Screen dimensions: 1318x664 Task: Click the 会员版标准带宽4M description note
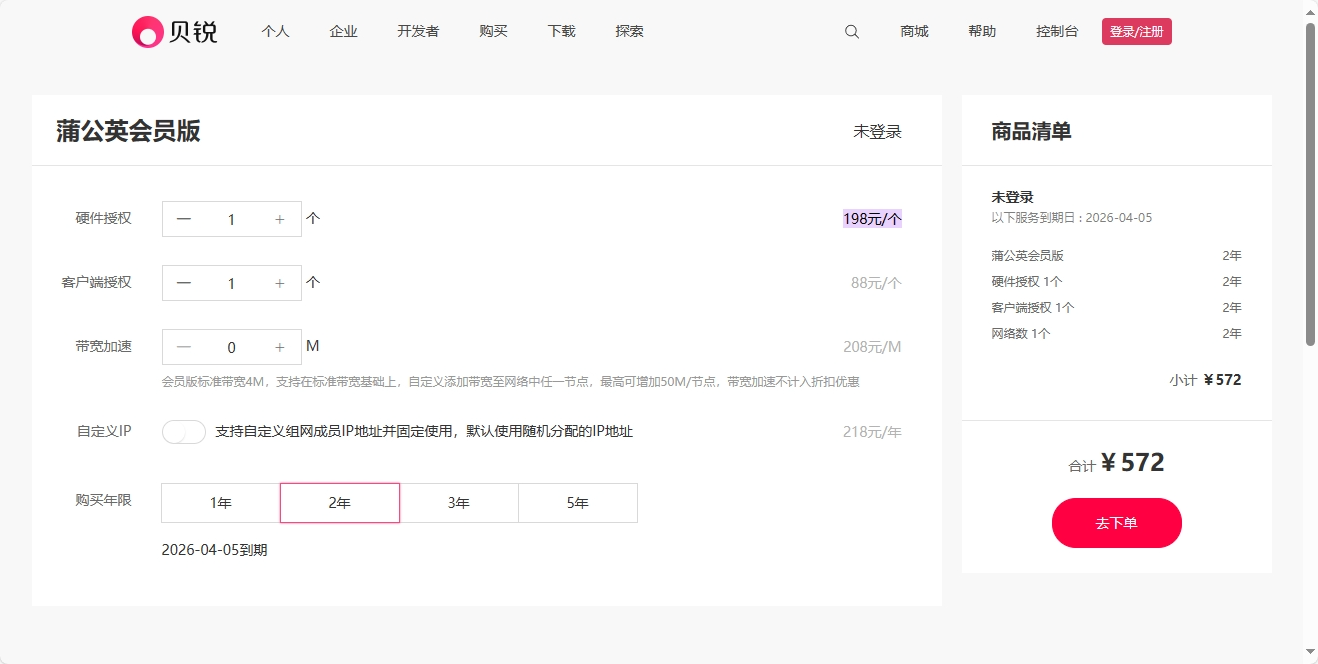coord(510,382)
